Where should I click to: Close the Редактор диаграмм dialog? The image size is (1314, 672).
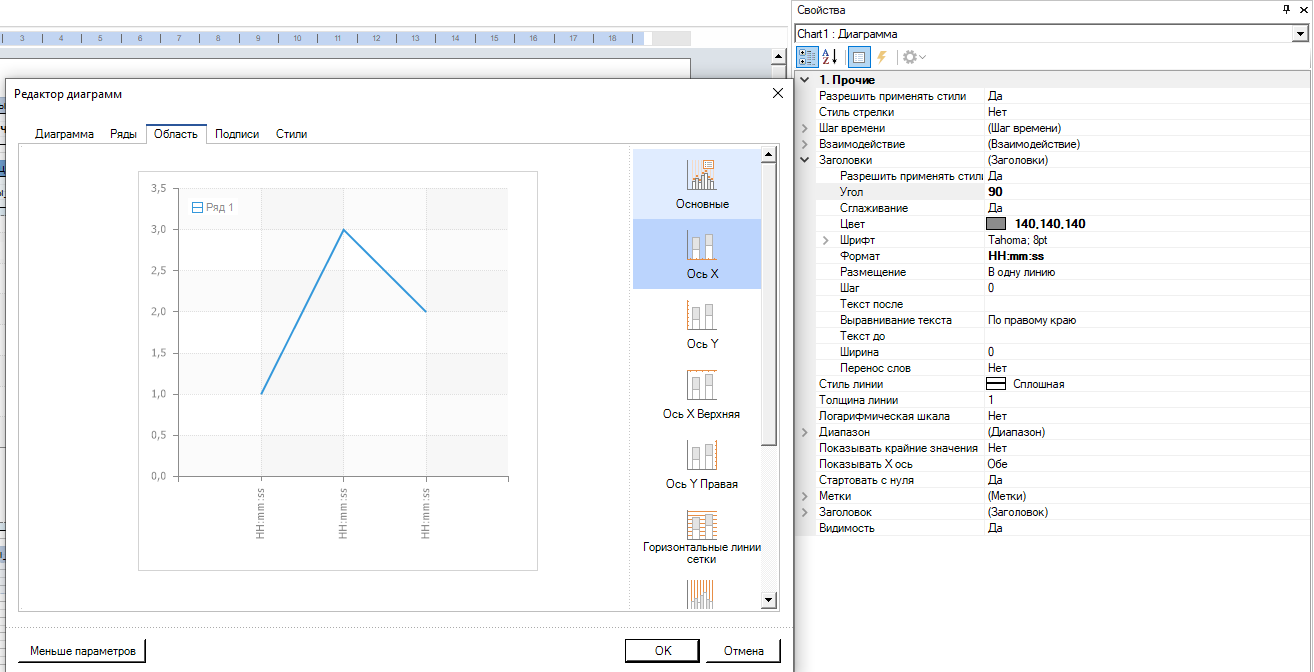pos(778,93)
